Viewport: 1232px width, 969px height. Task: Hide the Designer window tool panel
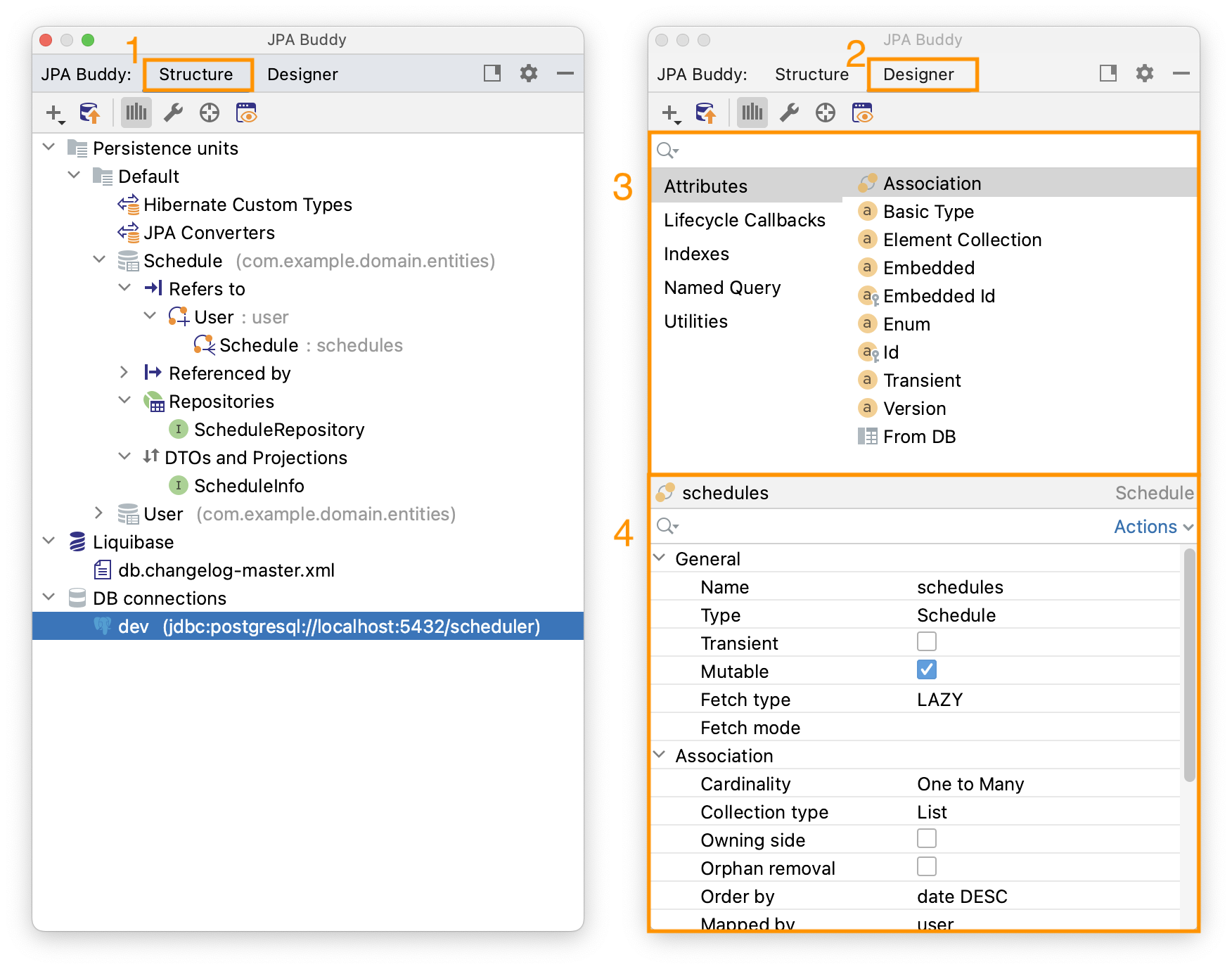(x=1181, y=73)
